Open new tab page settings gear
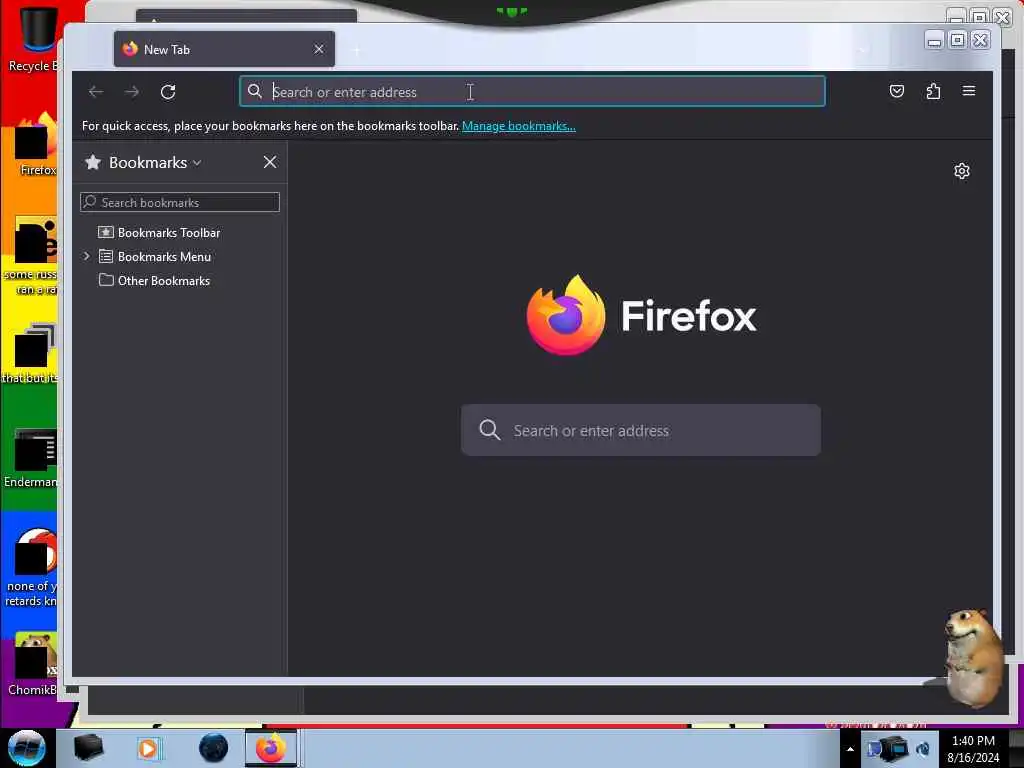 tap(962, 171)
